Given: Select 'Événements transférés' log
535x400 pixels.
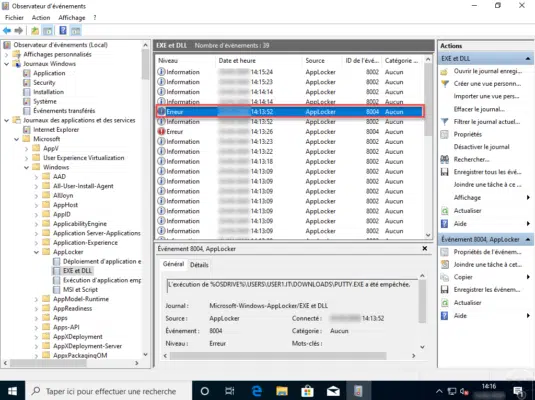Looking at the screenshot, I should click(64, 111).
